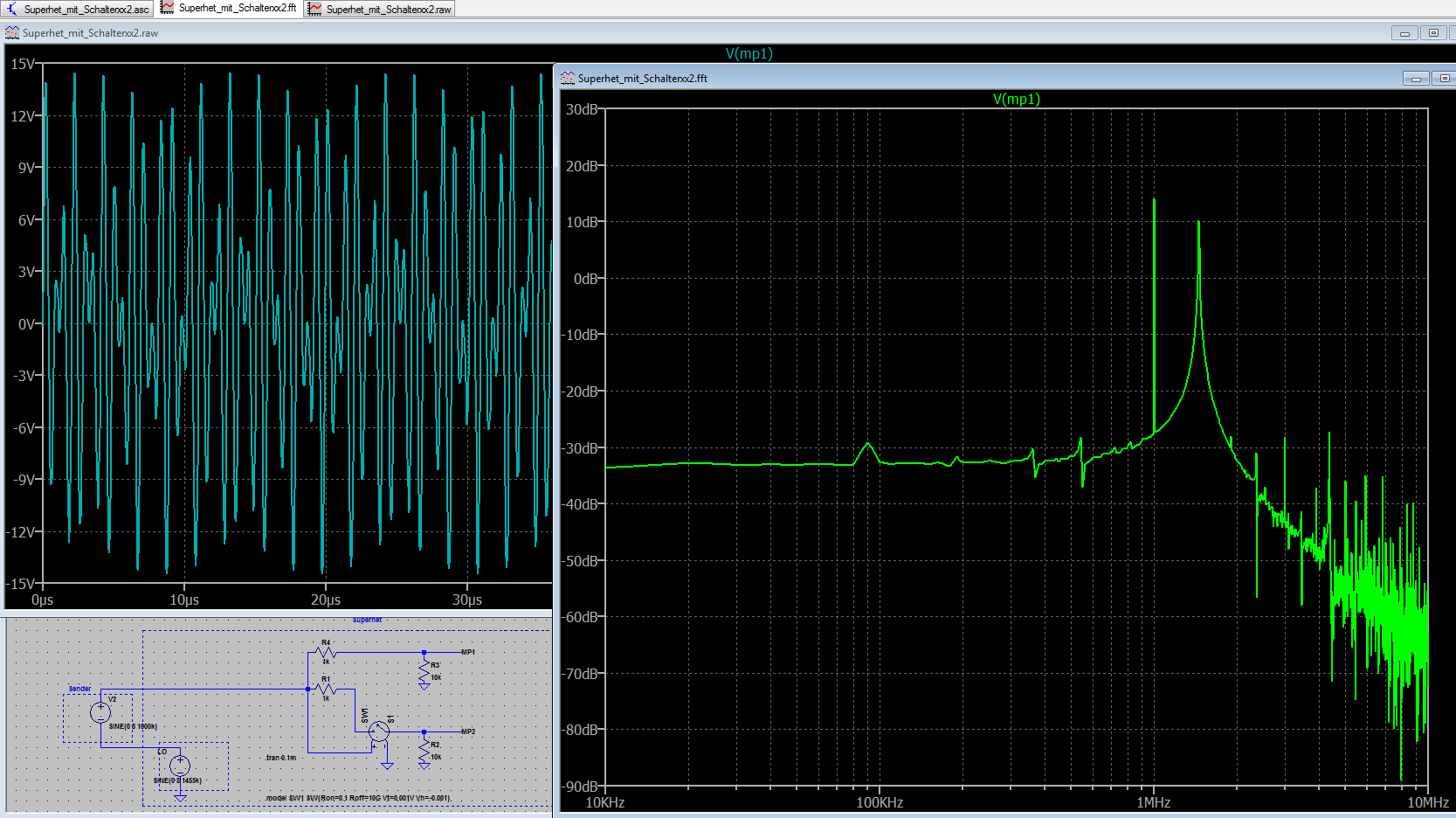Click the waveform icon on the .fft tab
The width and height of the screenshot is (1456, 818).
click(167, 8)
